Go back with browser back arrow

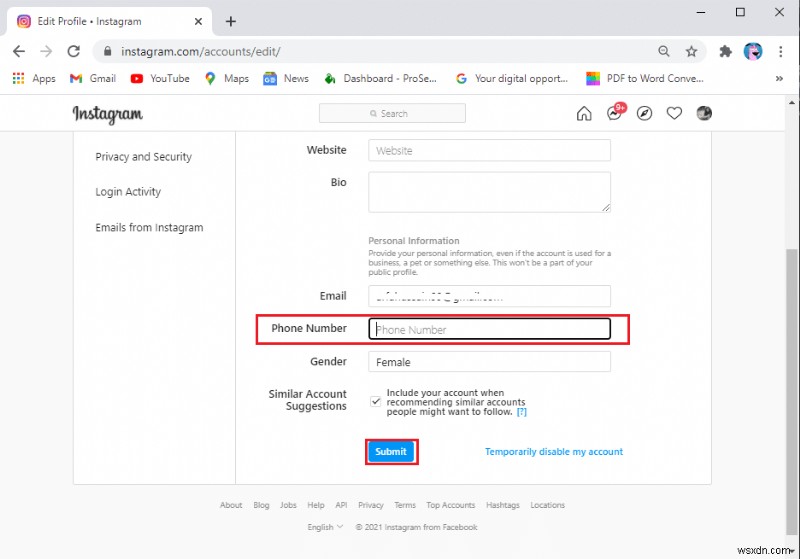(19, 51)
